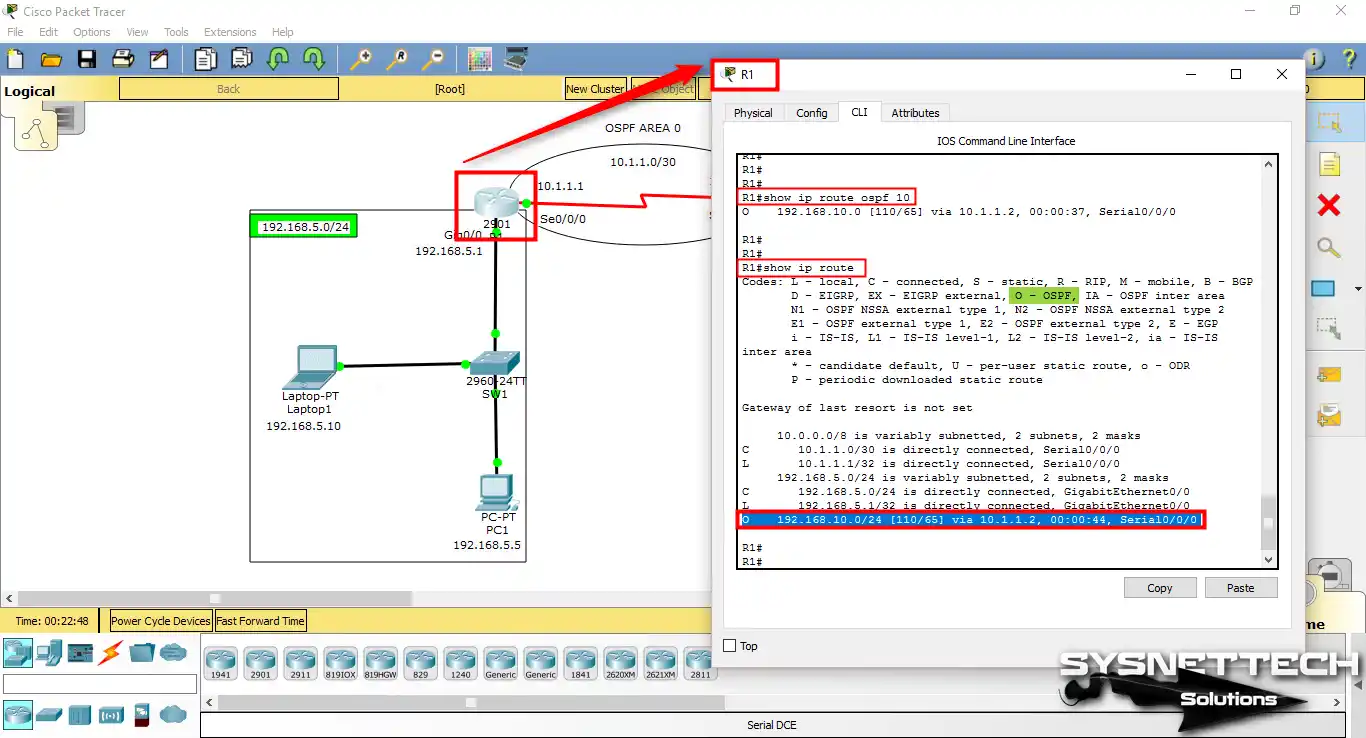Save the project with the floppy disk icon

click(x=87, y=59)
